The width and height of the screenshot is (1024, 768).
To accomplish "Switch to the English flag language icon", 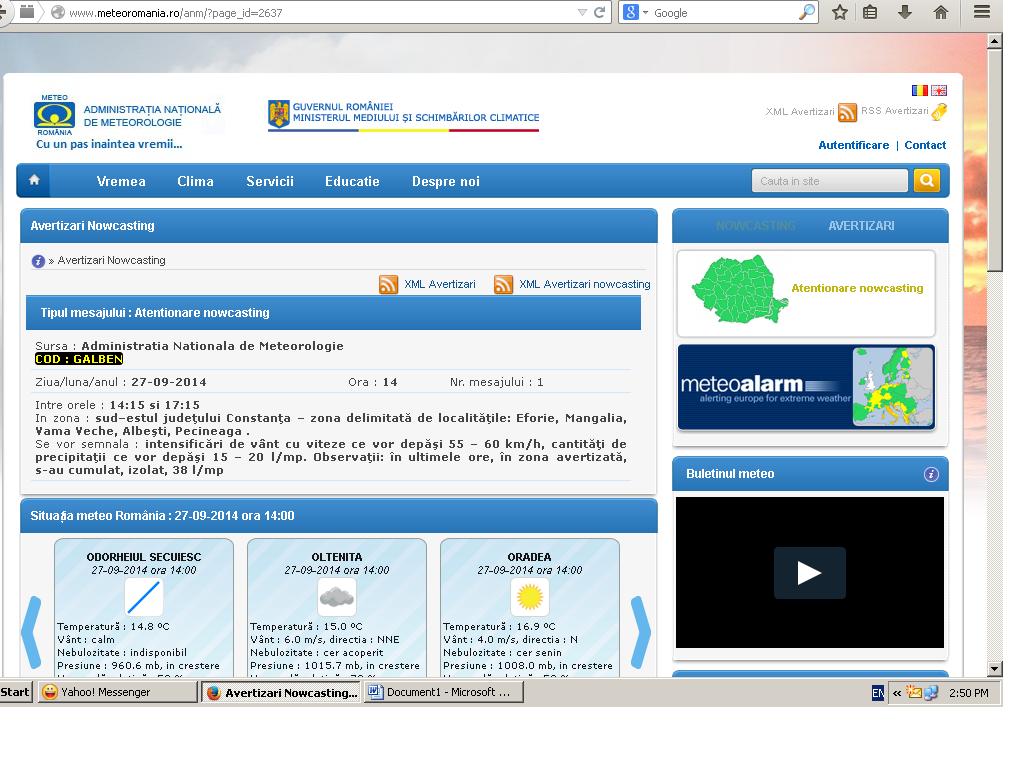I will (x=939, y=91).
